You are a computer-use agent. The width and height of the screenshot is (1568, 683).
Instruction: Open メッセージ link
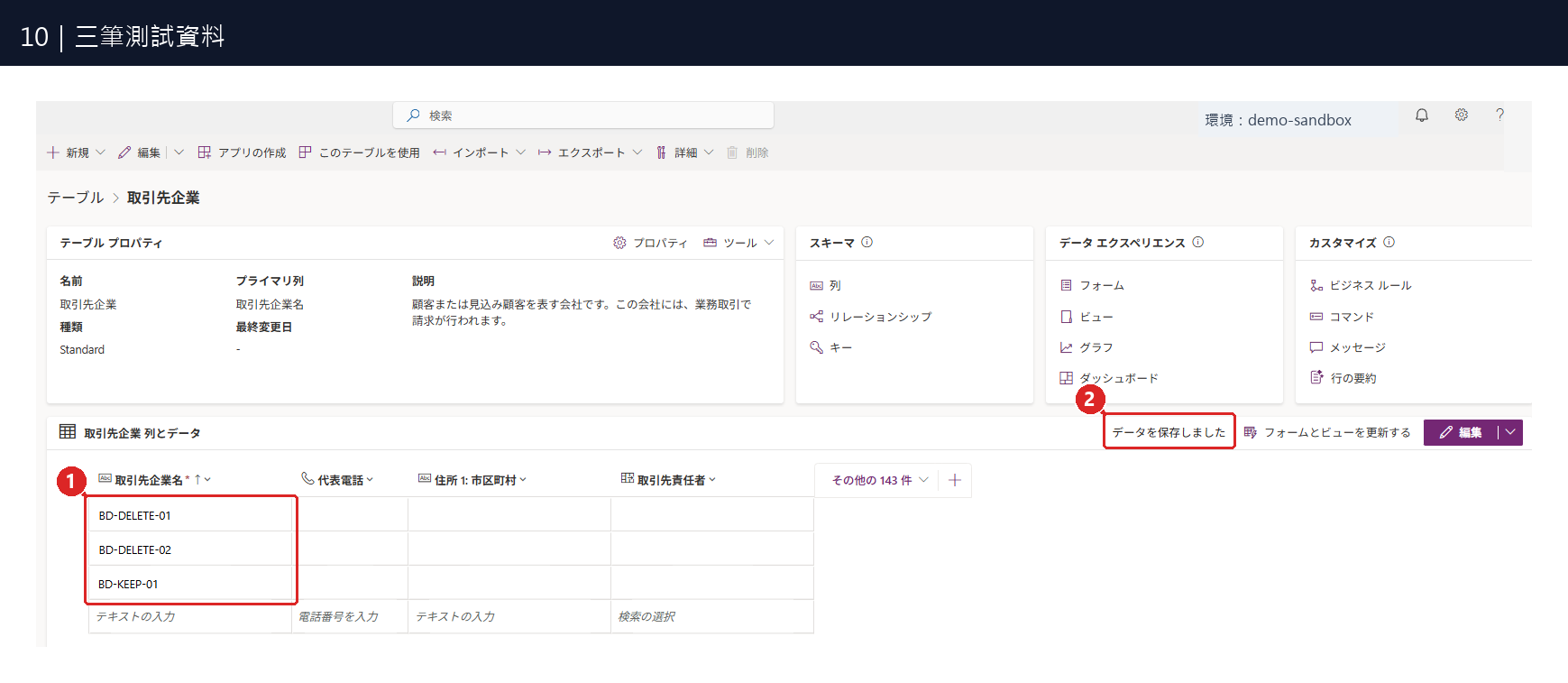(x=1347, y=347)
